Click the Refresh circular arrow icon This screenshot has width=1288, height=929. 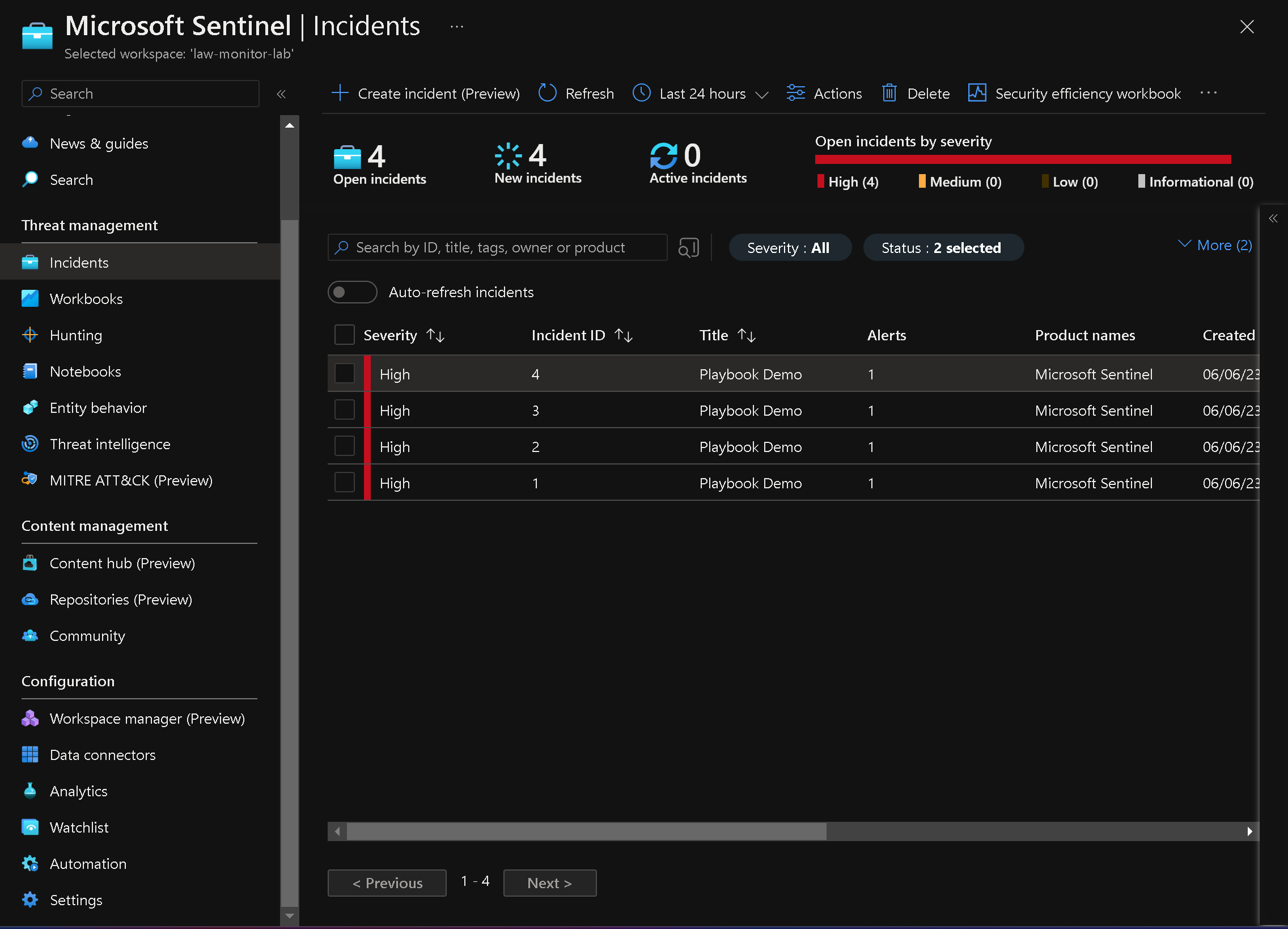coord(547,92)
